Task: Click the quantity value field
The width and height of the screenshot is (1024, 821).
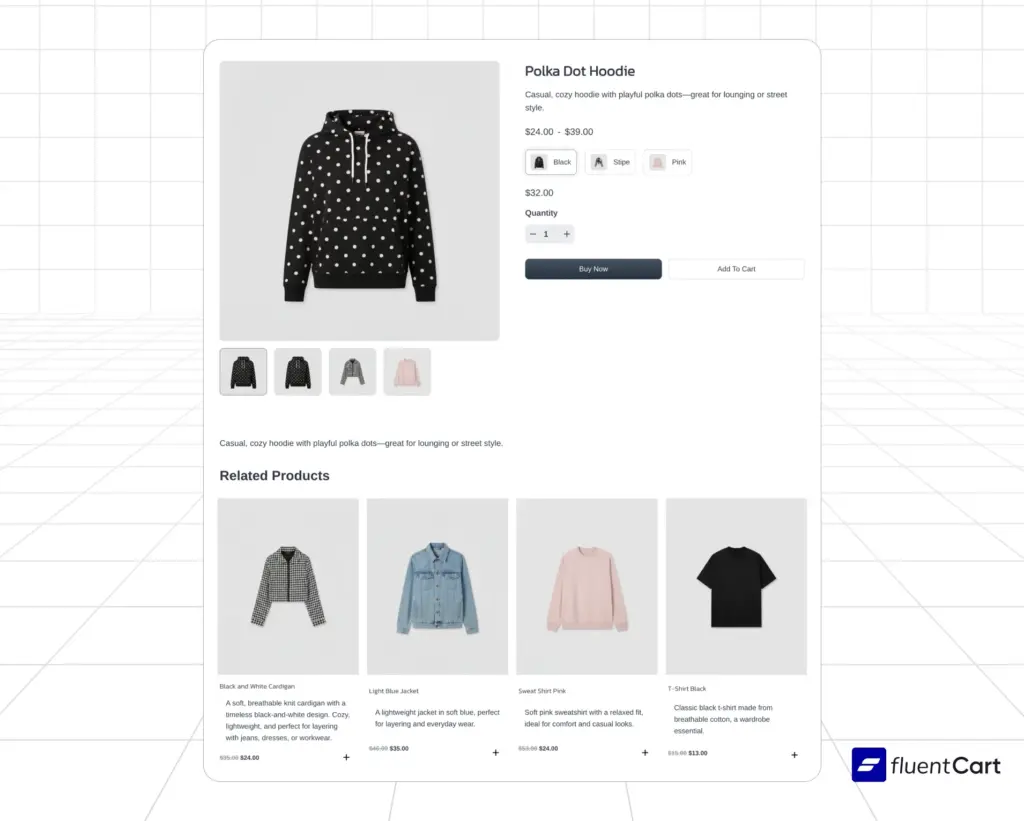Action: click(547, 234)
